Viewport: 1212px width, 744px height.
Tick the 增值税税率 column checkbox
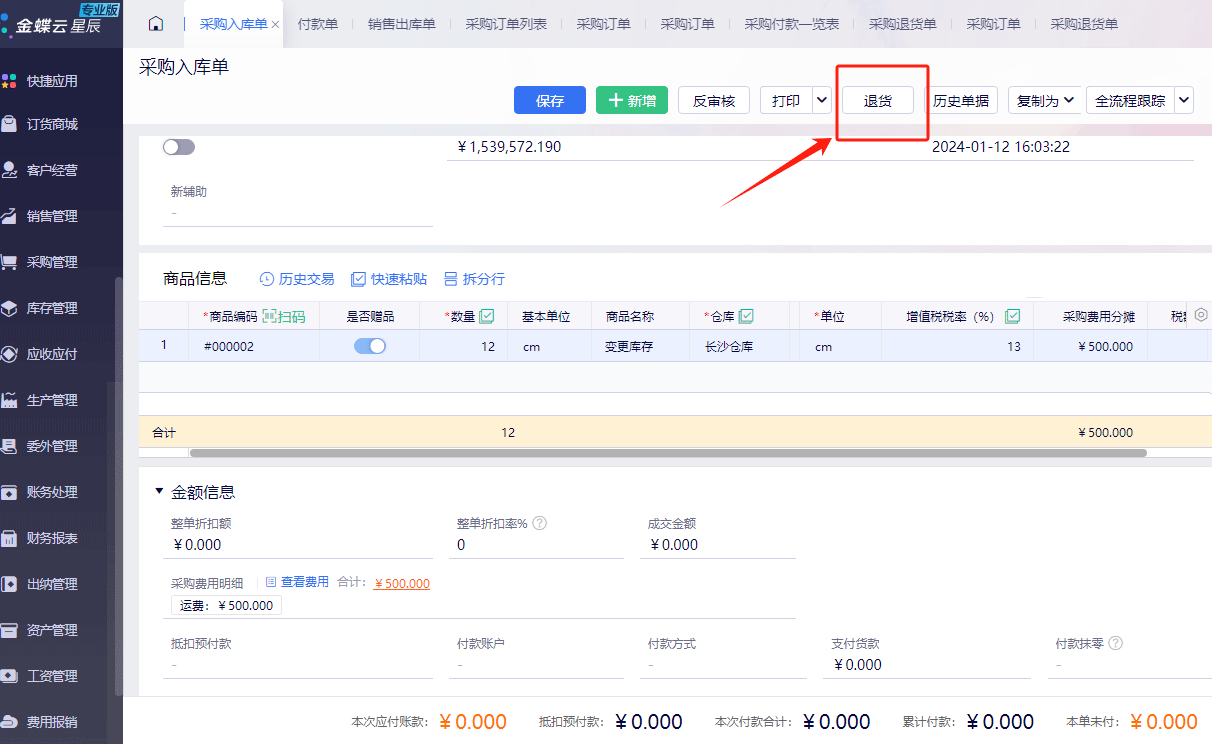point(1012,316)
